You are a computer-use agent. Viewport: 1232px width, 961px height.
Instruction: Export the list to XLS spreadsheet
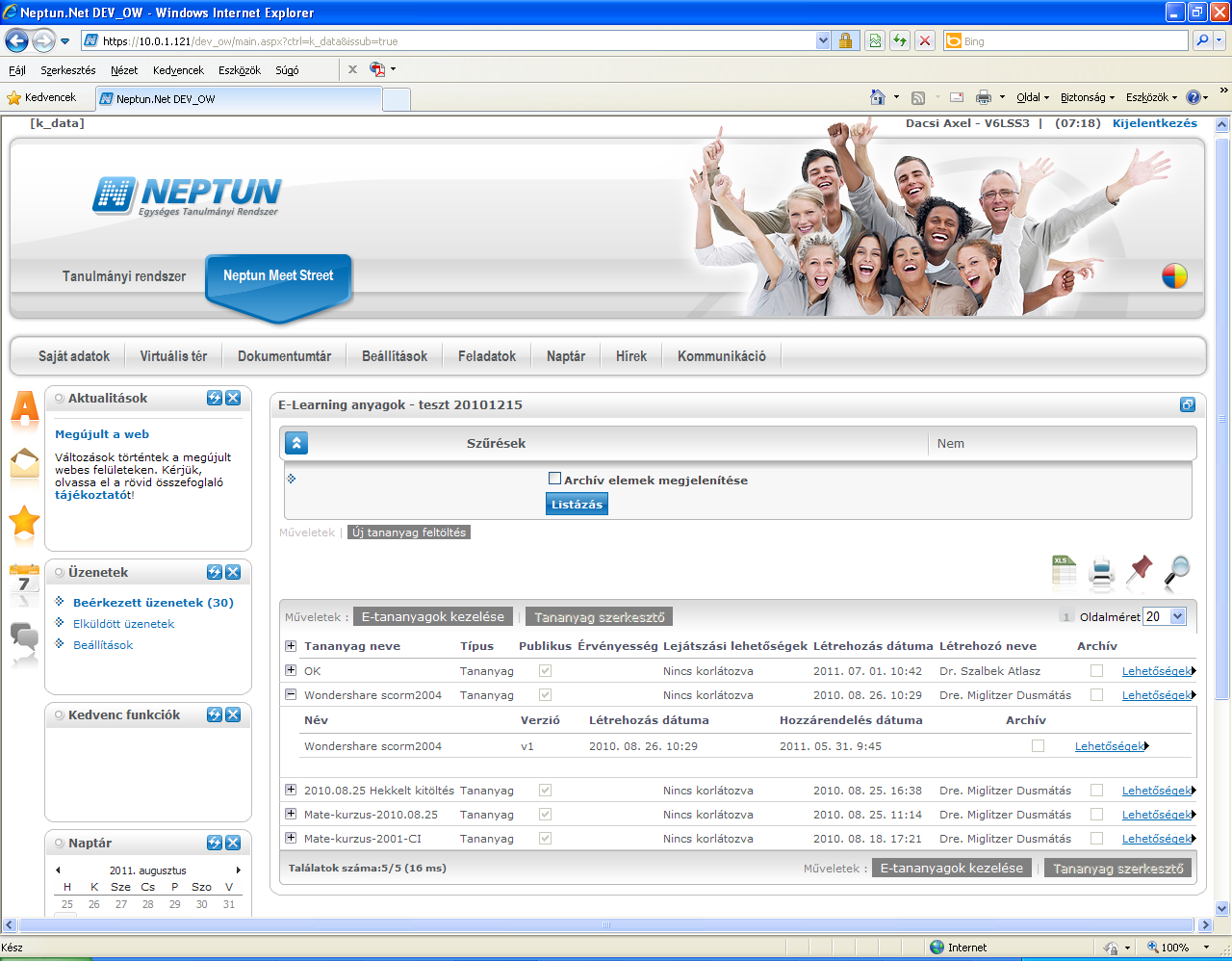[1064, 572]
